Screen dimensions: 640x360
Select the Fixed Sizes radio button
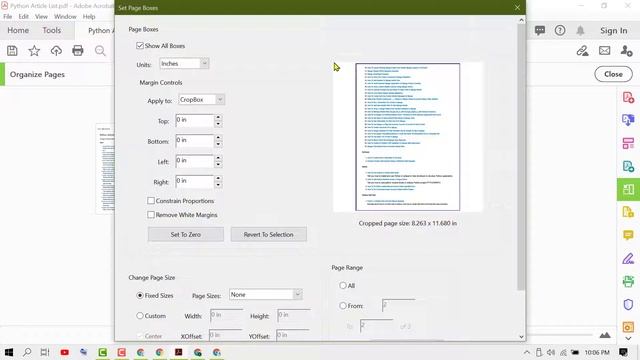point(140,296)
